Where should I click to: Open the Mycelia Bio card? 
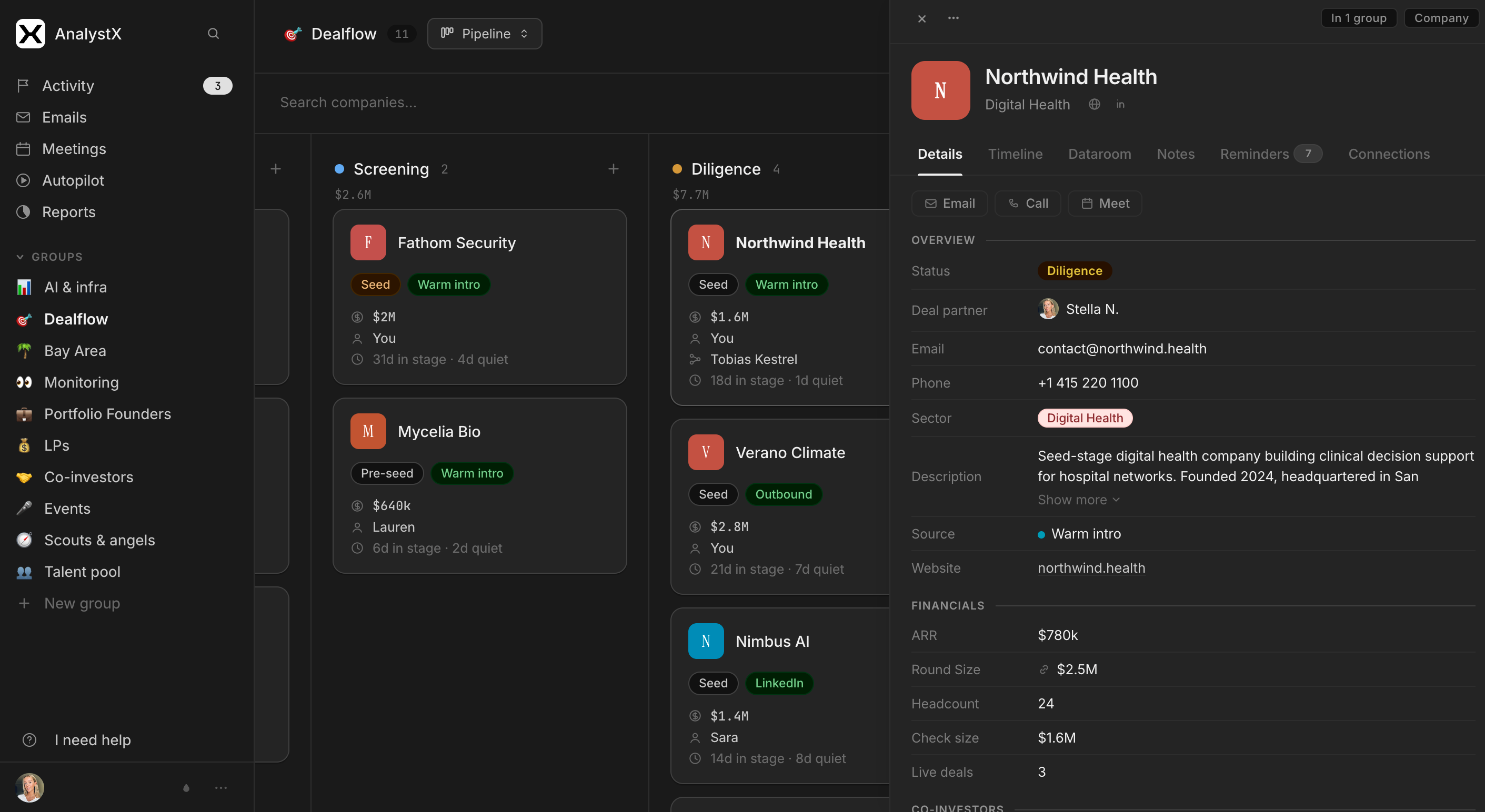(479, 486)
